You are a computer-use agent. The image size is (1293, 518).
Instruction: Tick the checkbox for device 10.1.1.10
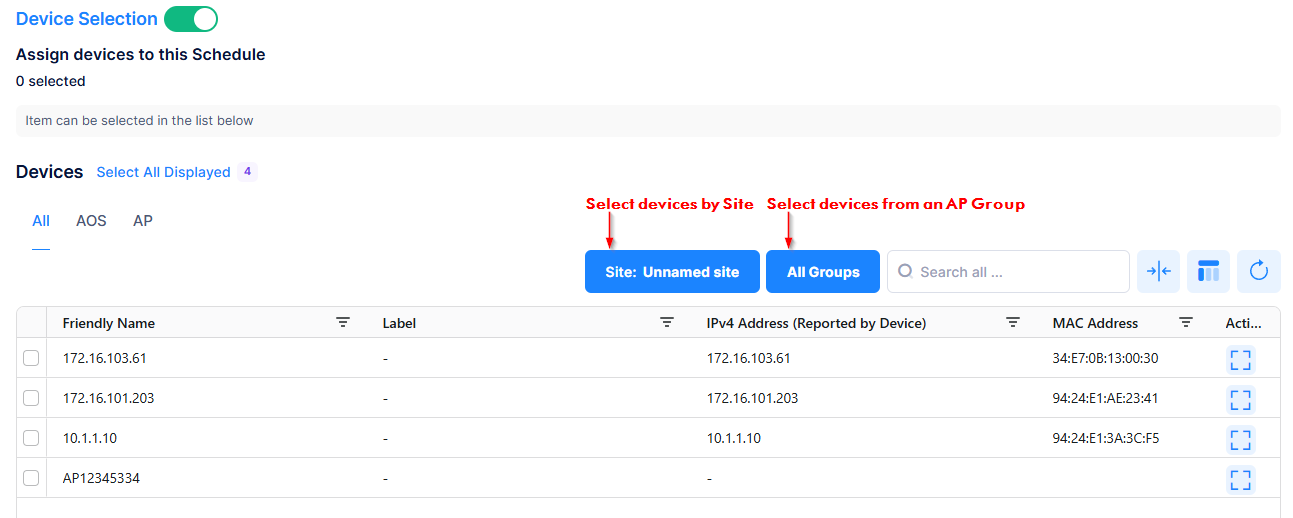coord(31,438)
